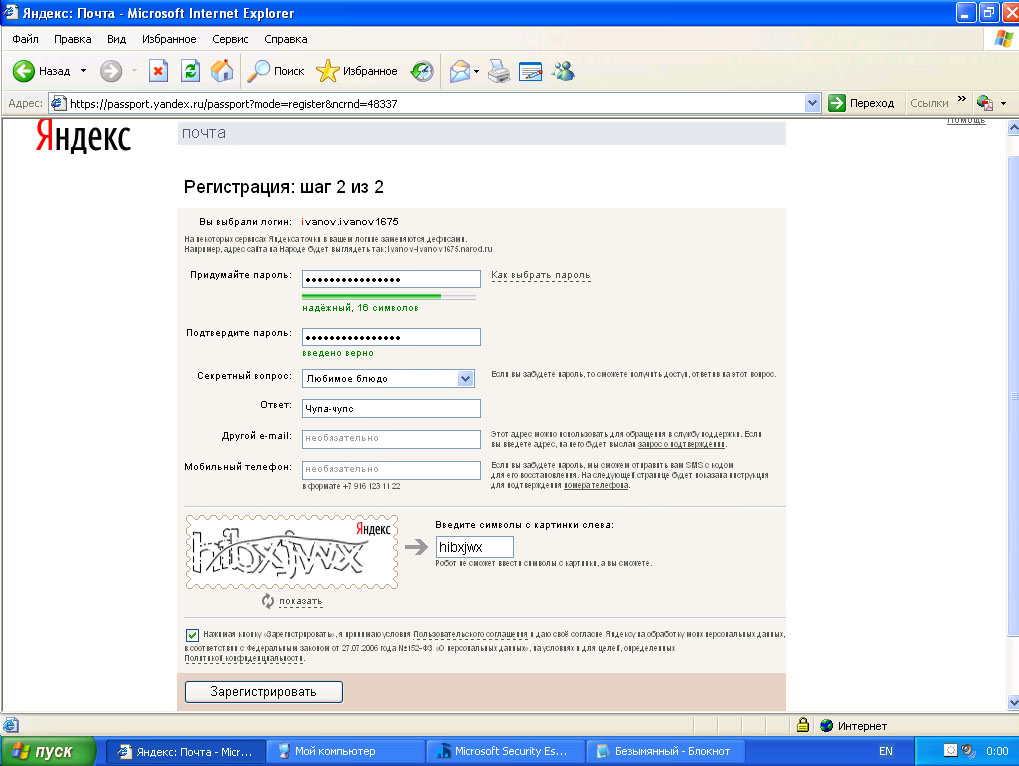Image resolution: width=1019 pixels, height=766 pixels.
Task: Go back with the Назад arrow icon
Action: click(x=23, y=71)
